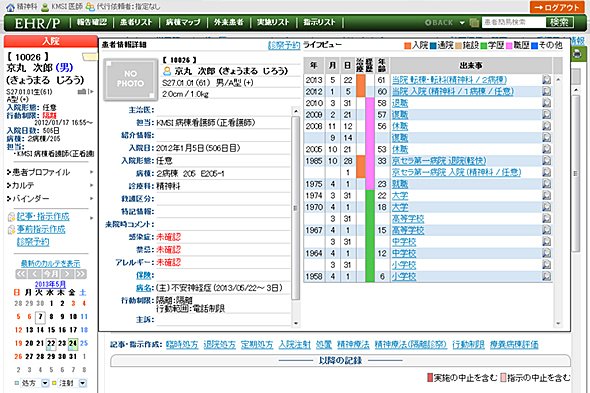Go to previous month in calendar
The width and height of the screenshot is (590, 393).
click(x=35, y=274)
